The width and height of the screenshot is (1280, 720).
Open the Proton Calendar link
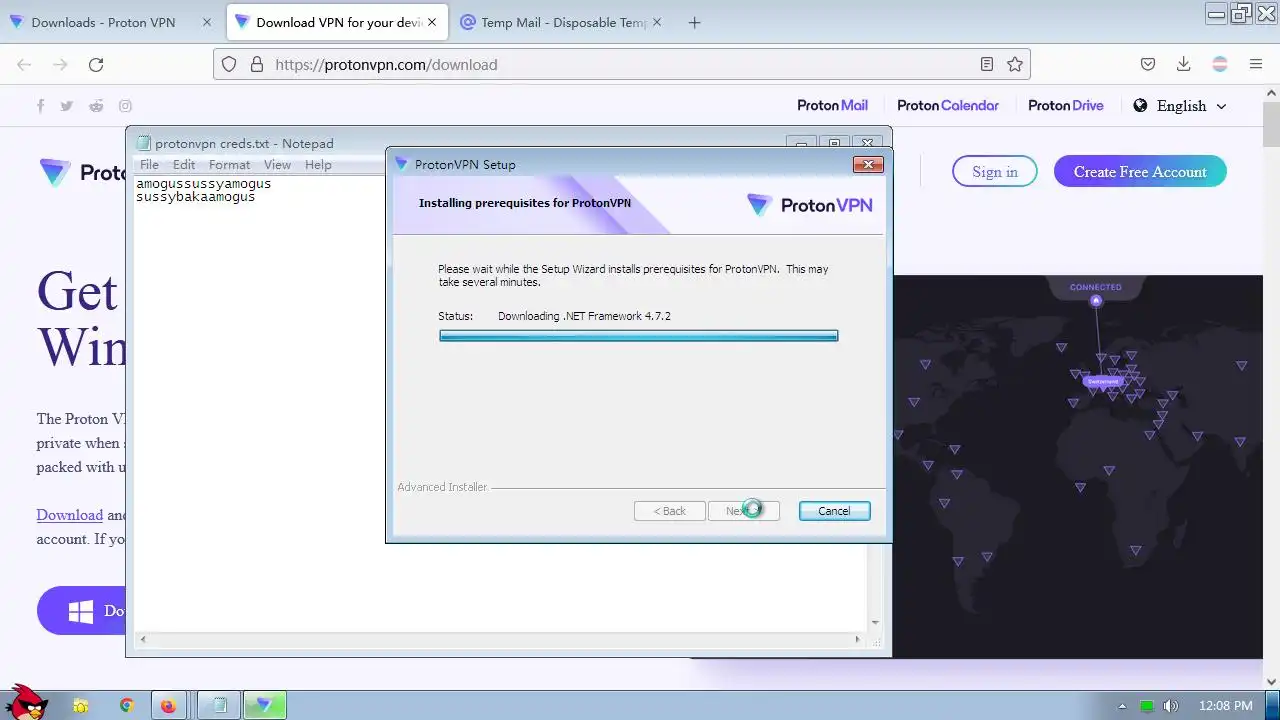948,106
